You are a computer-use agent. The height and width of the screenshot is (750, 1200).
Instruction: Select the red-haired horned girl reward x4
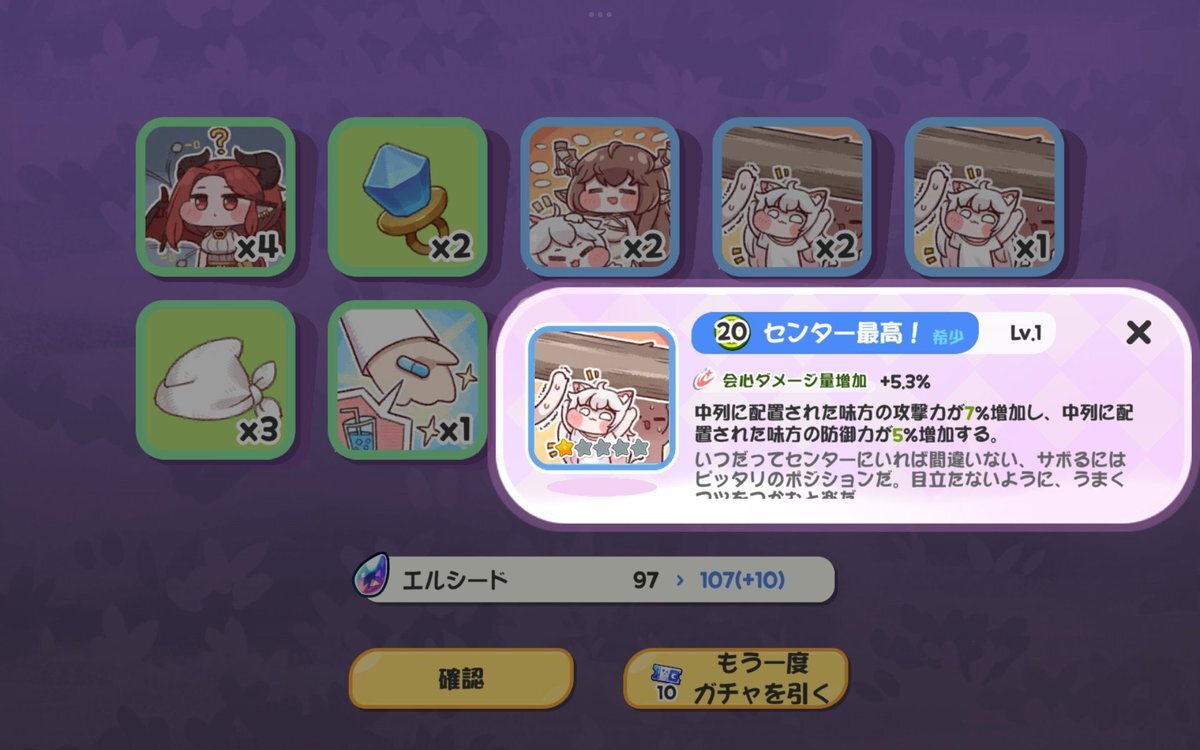pyautogui.click(x=216, y=197)
